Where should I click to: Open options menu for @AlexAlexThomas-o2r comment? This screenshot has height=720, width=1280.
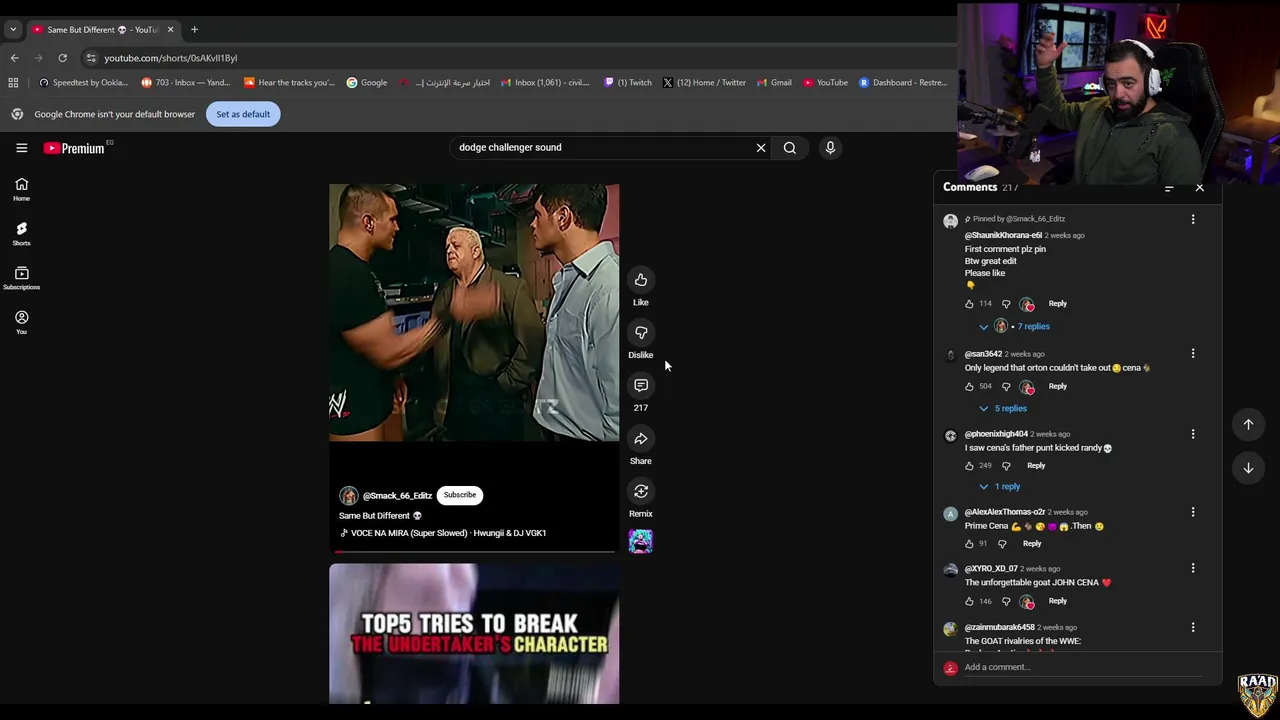coord(1193,512)
